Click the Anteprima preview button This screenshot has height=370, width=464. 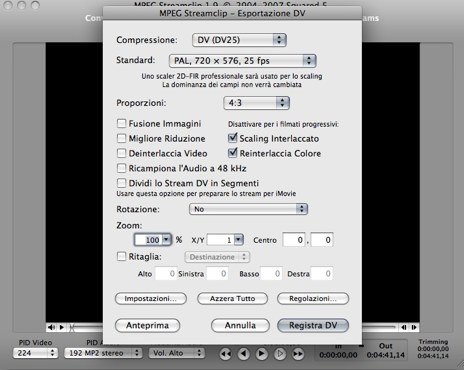tap(147, 325)
